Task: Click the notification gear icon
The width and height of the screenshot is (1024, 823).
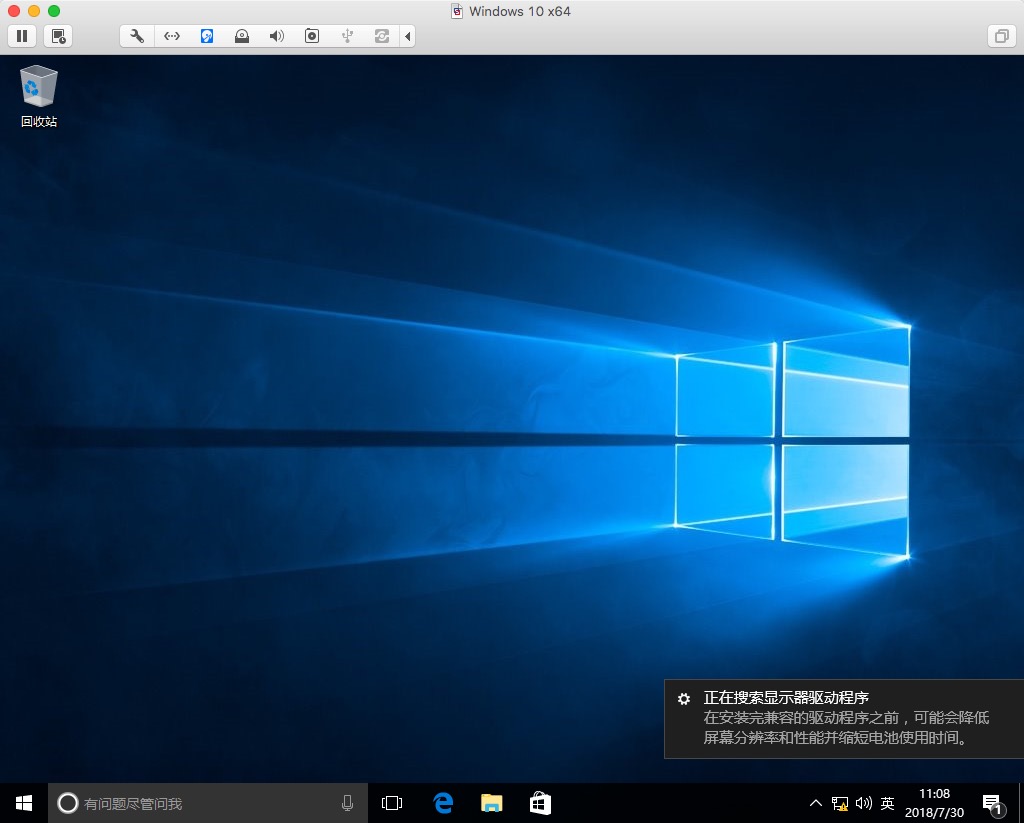Action: [x=684, y=698]
